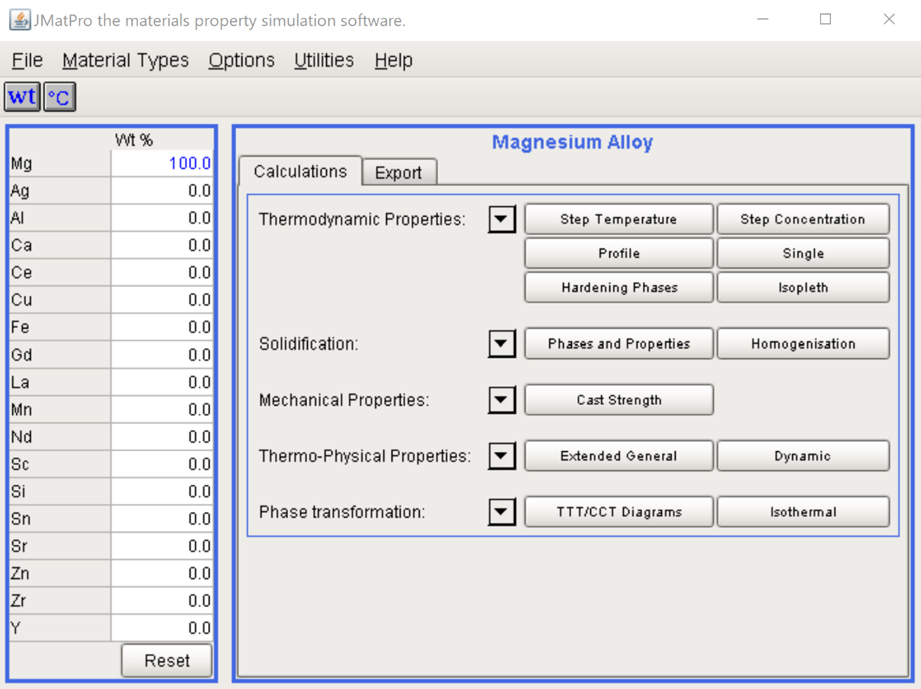Click the Solidification label
921x689 pixels.
[x=308, y=344]
